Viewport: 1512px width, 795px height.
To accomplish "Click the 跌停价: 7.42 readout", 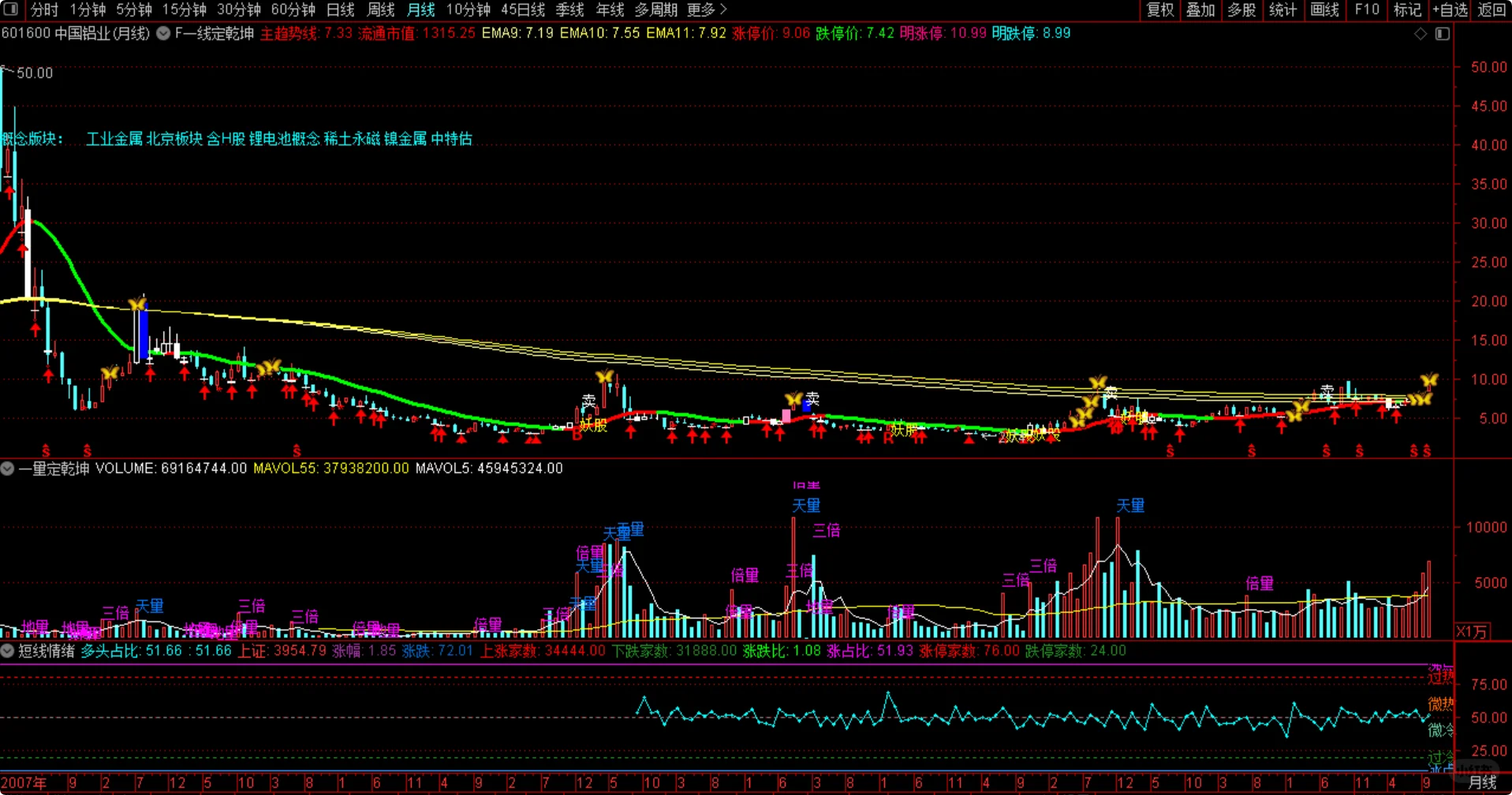I will [855, 34].
